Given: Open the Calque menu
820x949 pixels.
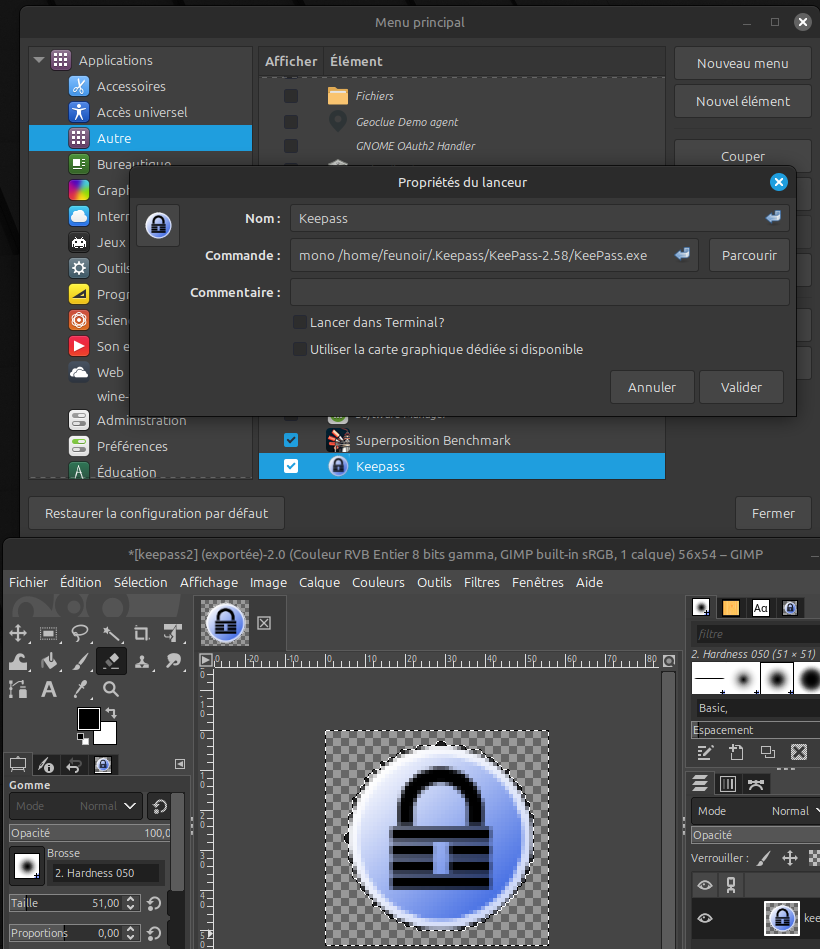Looking at the screenshot, I should click(x=319, y=582).
